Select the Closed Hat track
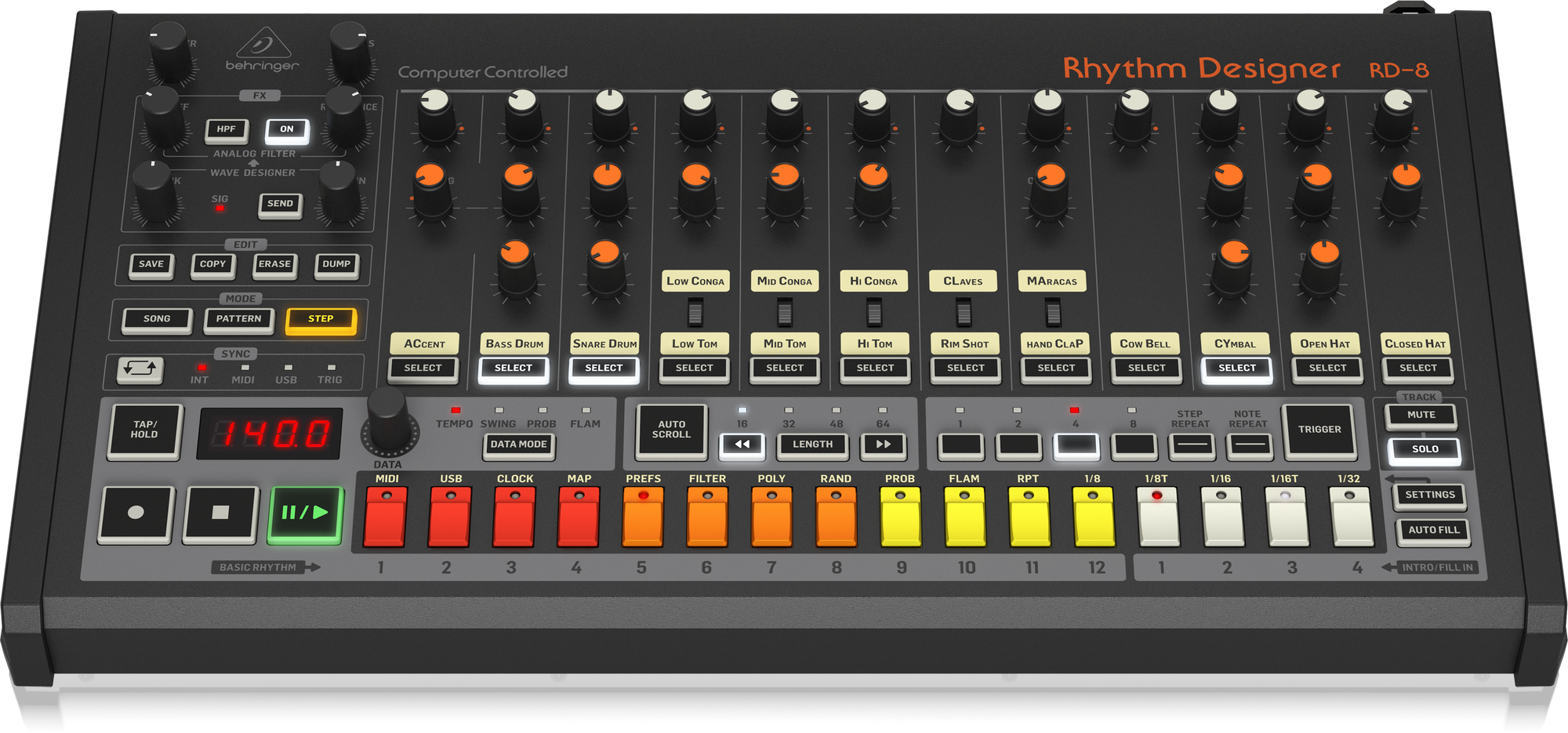The height and width of the screenshot is (733, 1568). tap(1418, 368)
